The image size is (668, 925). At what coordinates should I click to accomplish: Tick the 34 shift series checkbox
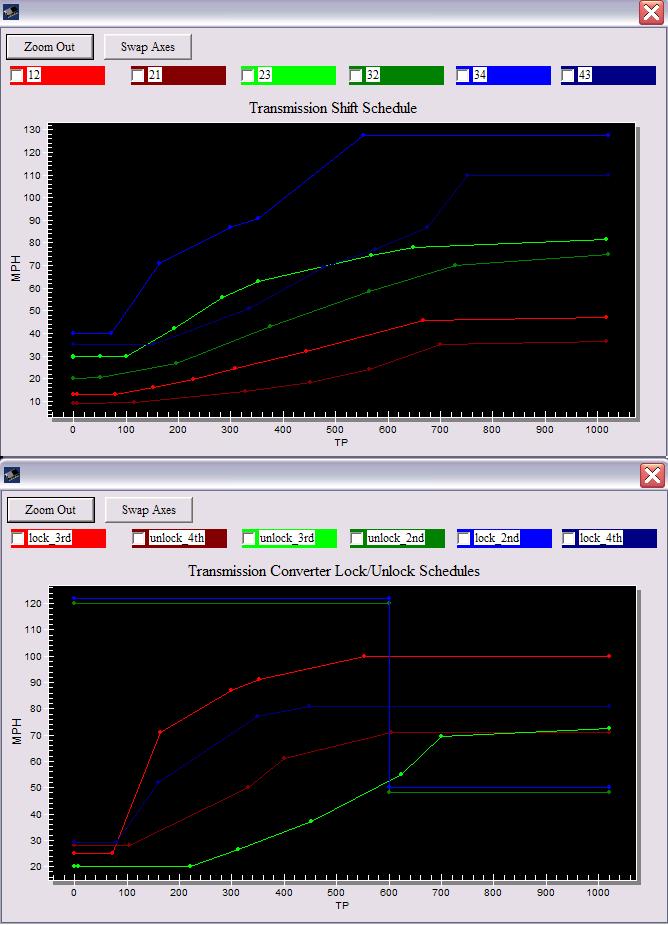coord(463,76)
